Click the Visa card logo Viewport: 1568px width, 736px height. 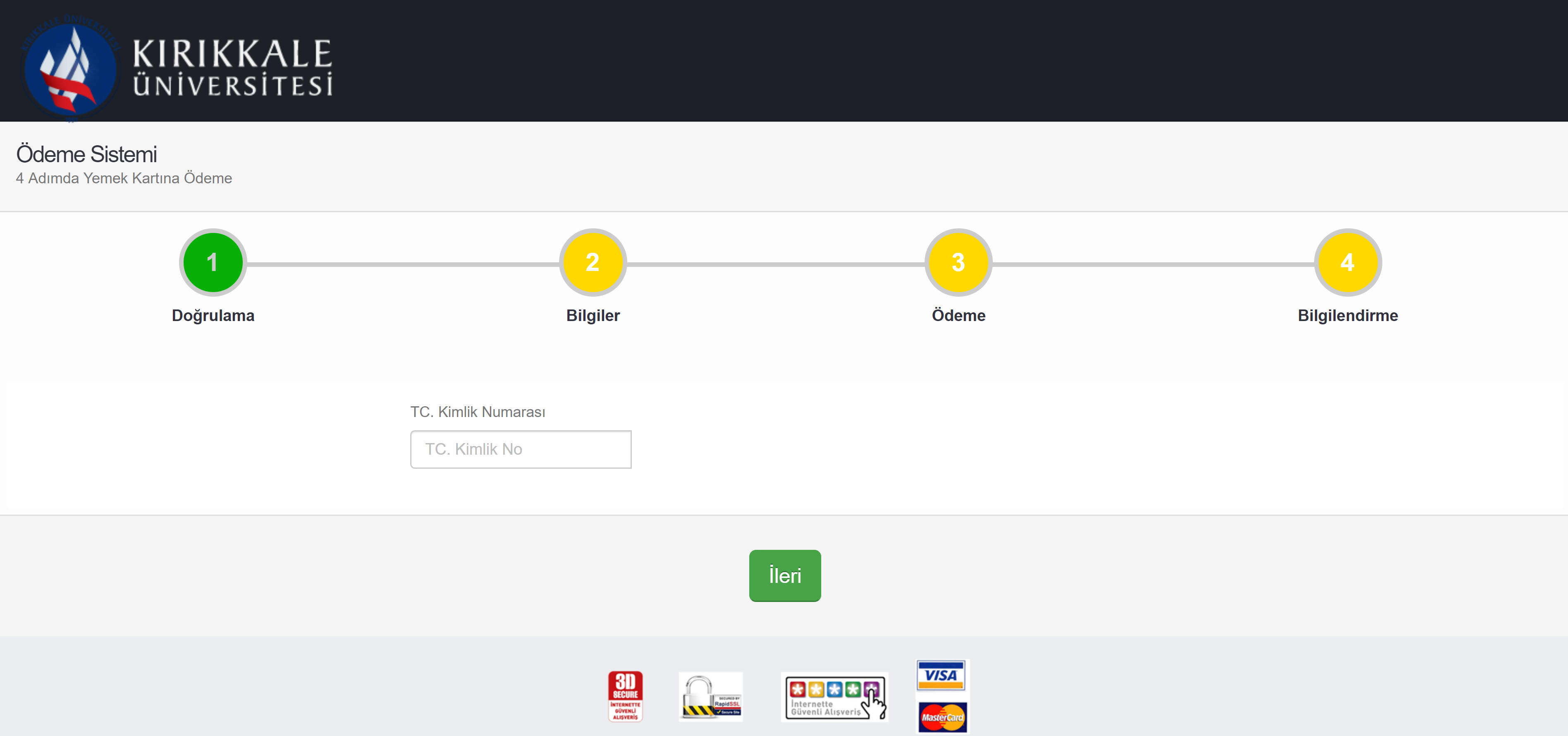click(x=941, y=675)
